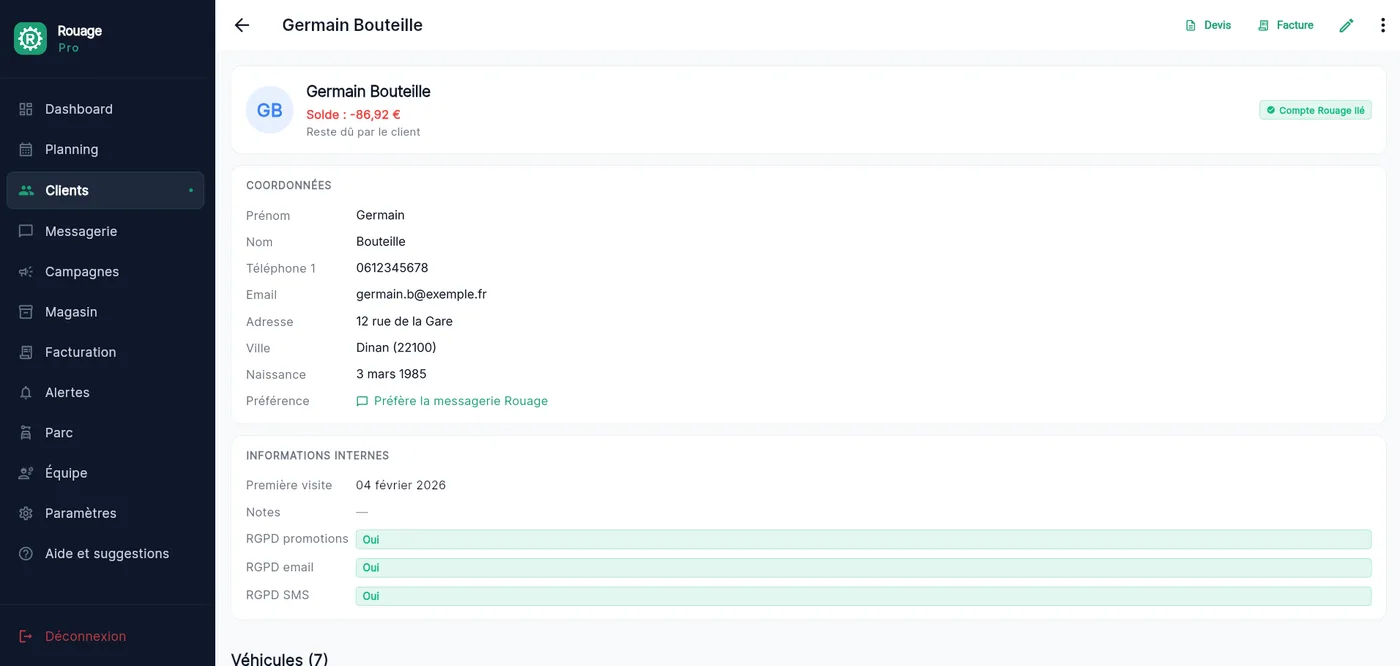Click the Équipe people icon
The image size is (1400, 666).
pyautogui.click(x=26, y=473)
